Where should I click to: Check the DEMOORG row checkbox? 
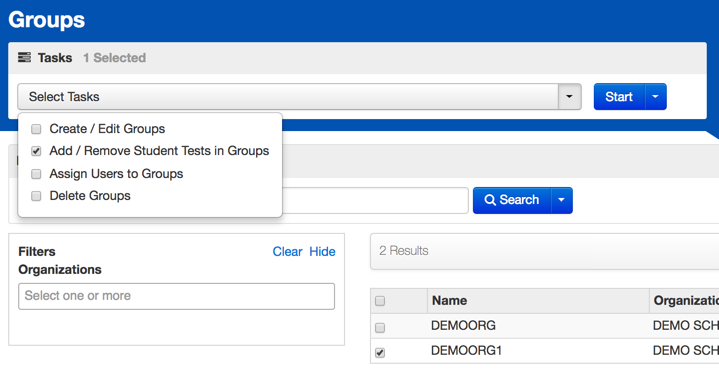tap(380, 328)
